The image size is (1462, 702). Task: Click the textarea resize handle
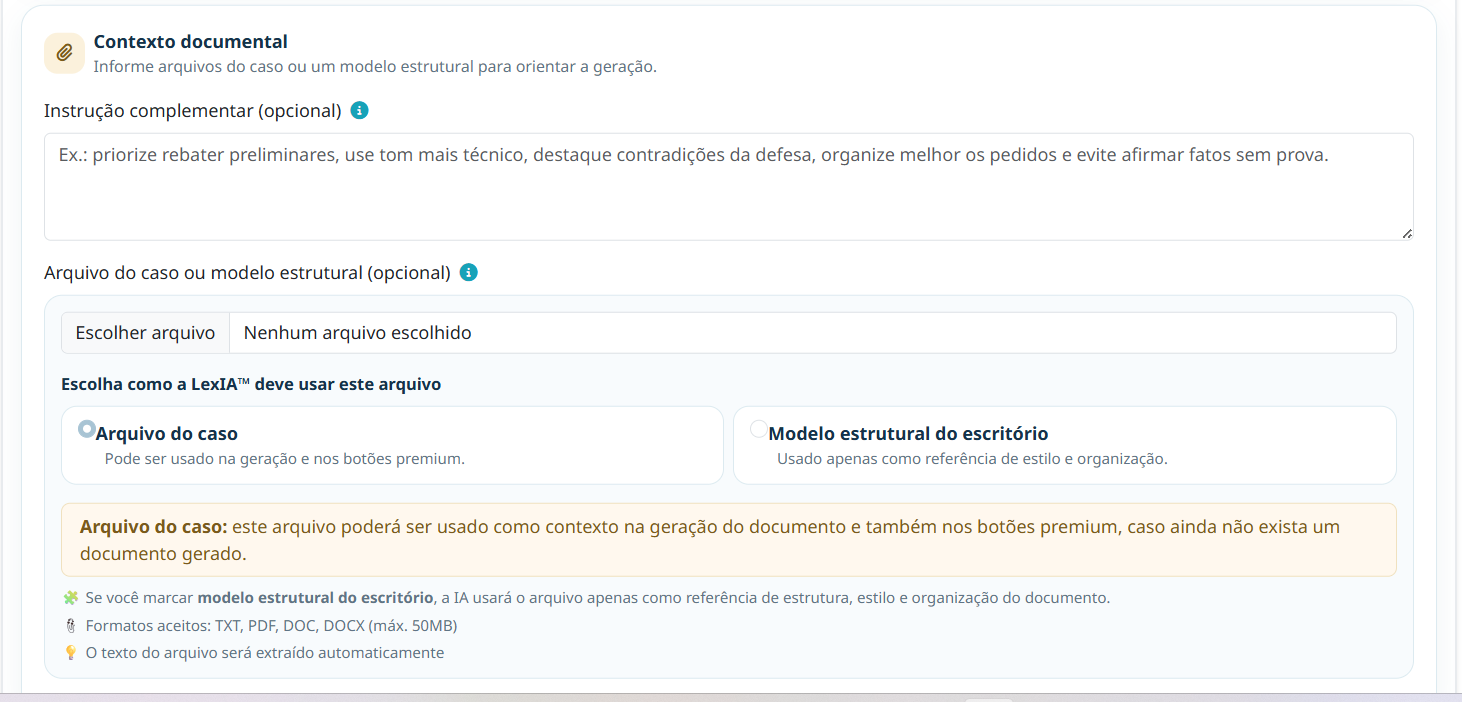click(x=1407, y=234)
